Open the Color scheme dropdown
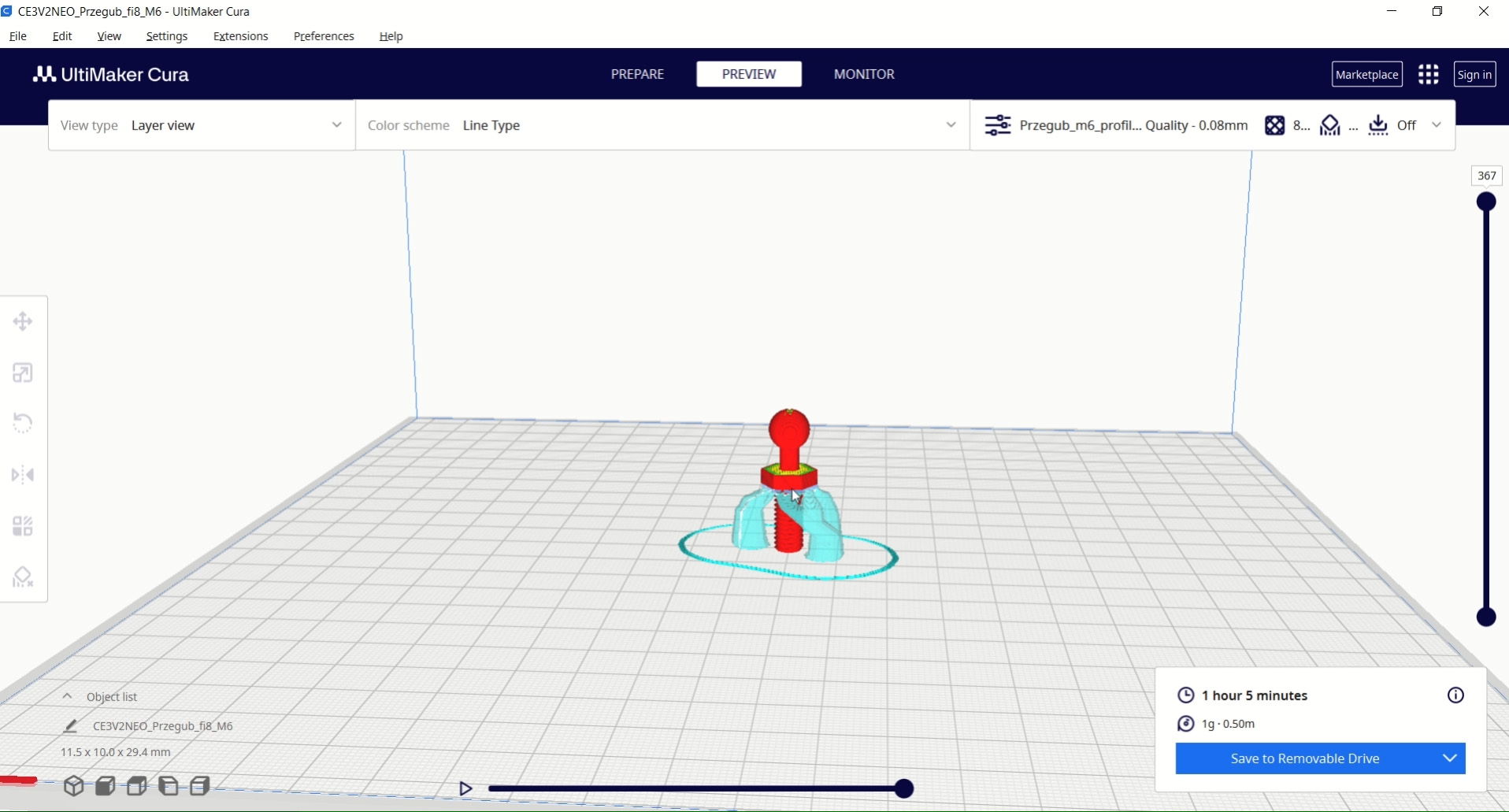Viewport: 1509px width, 812px height. tap(662, 125)
